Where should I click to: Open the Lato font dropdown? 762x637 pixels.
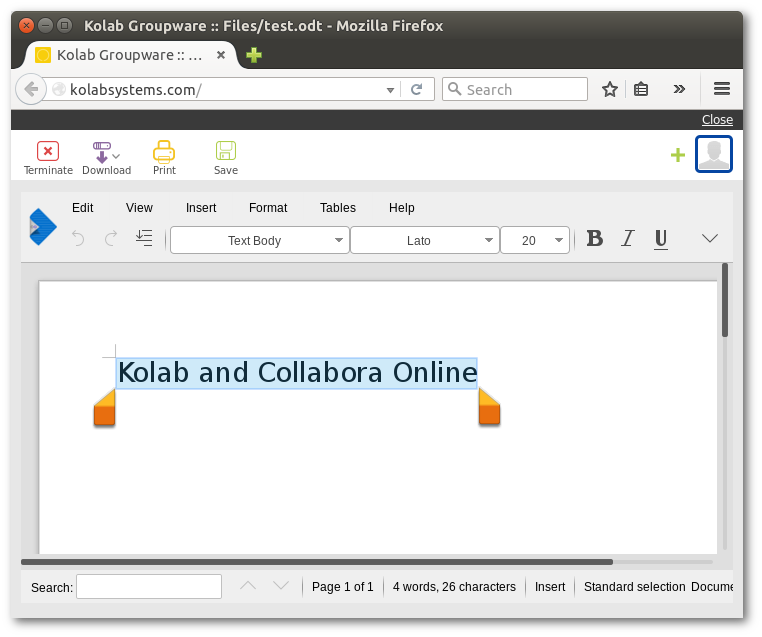(x=425, y=240)
